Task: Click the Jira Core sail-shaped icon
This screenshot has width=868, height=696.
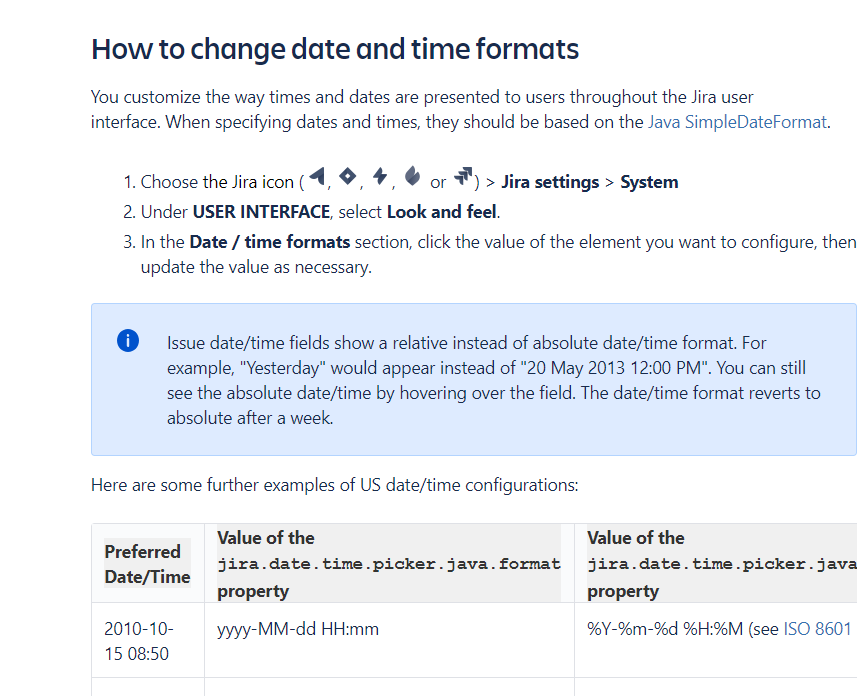Action: click(317, 176)
